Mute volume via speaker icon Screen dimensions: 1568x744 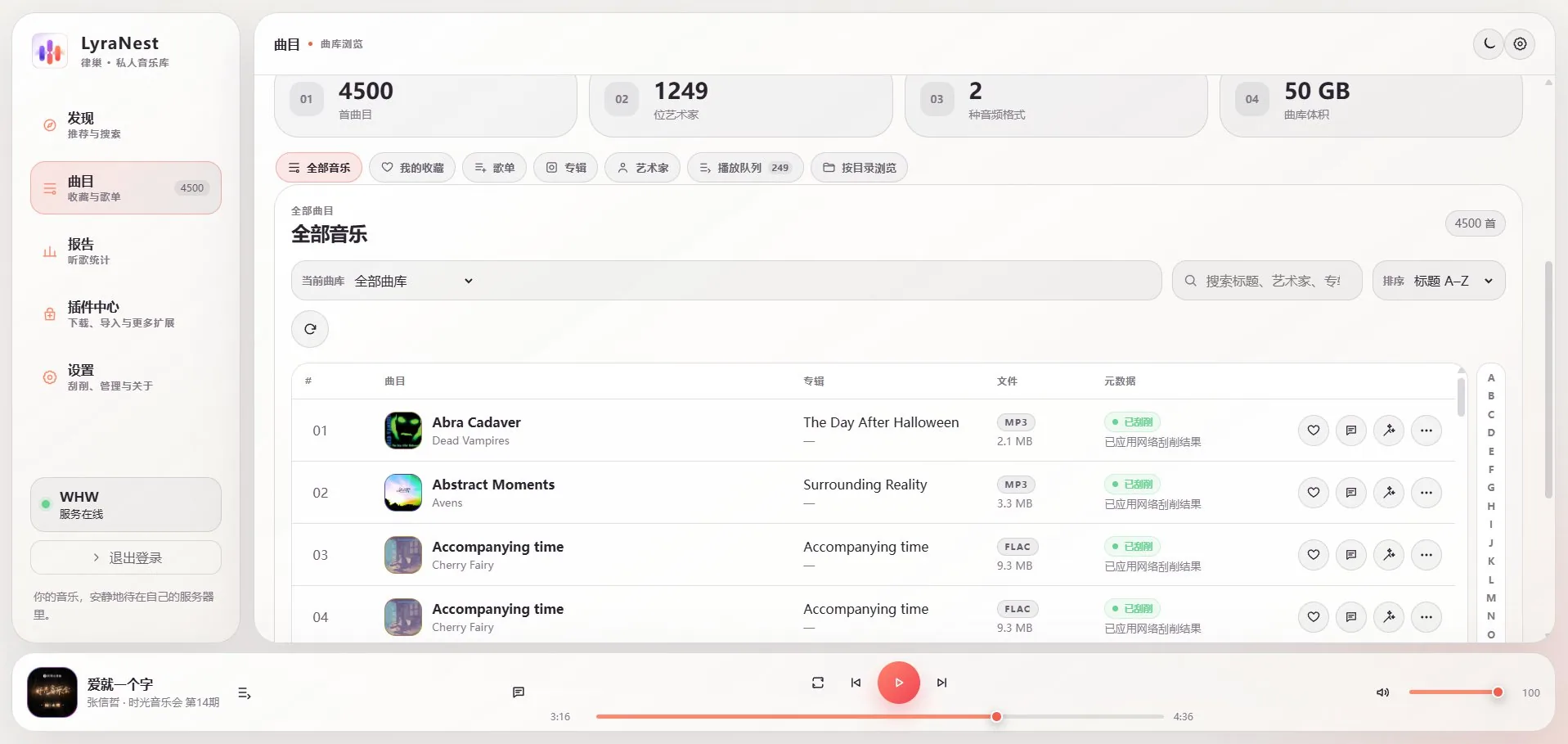(1383, 692)
